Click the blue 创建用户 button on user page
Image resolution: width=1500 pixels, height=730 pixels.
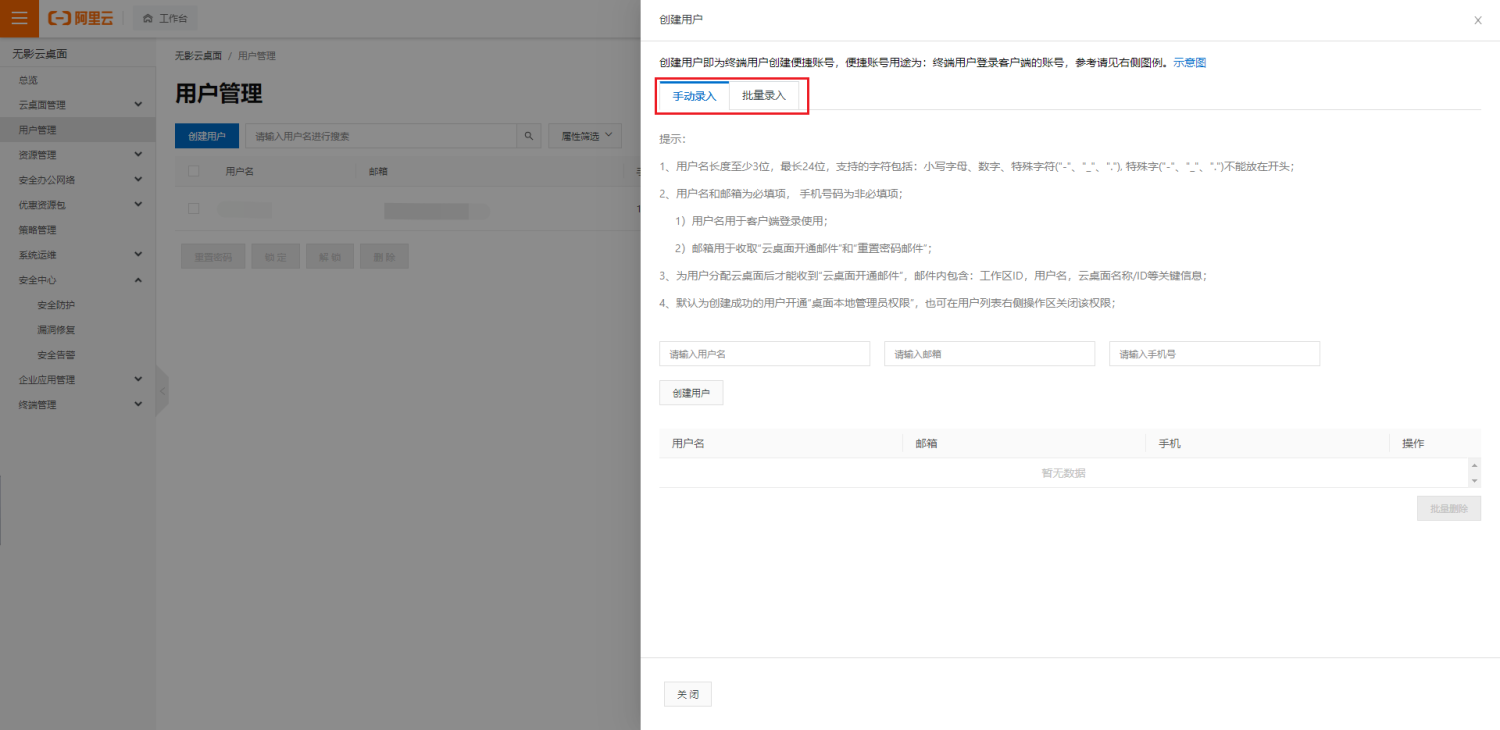pyautogui.click(x=207, y=136)
